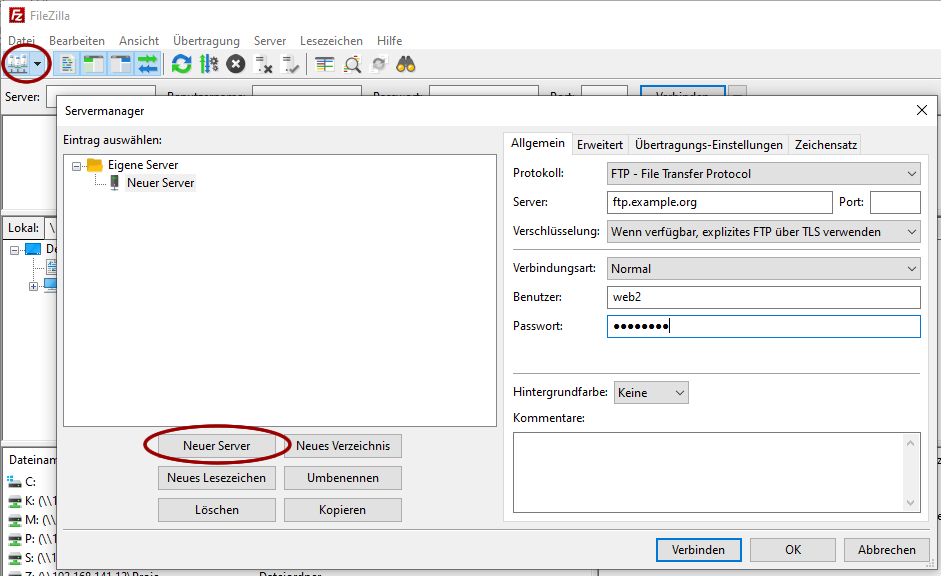Click Kommentare scrollbar up arrow

click(910, 443)
